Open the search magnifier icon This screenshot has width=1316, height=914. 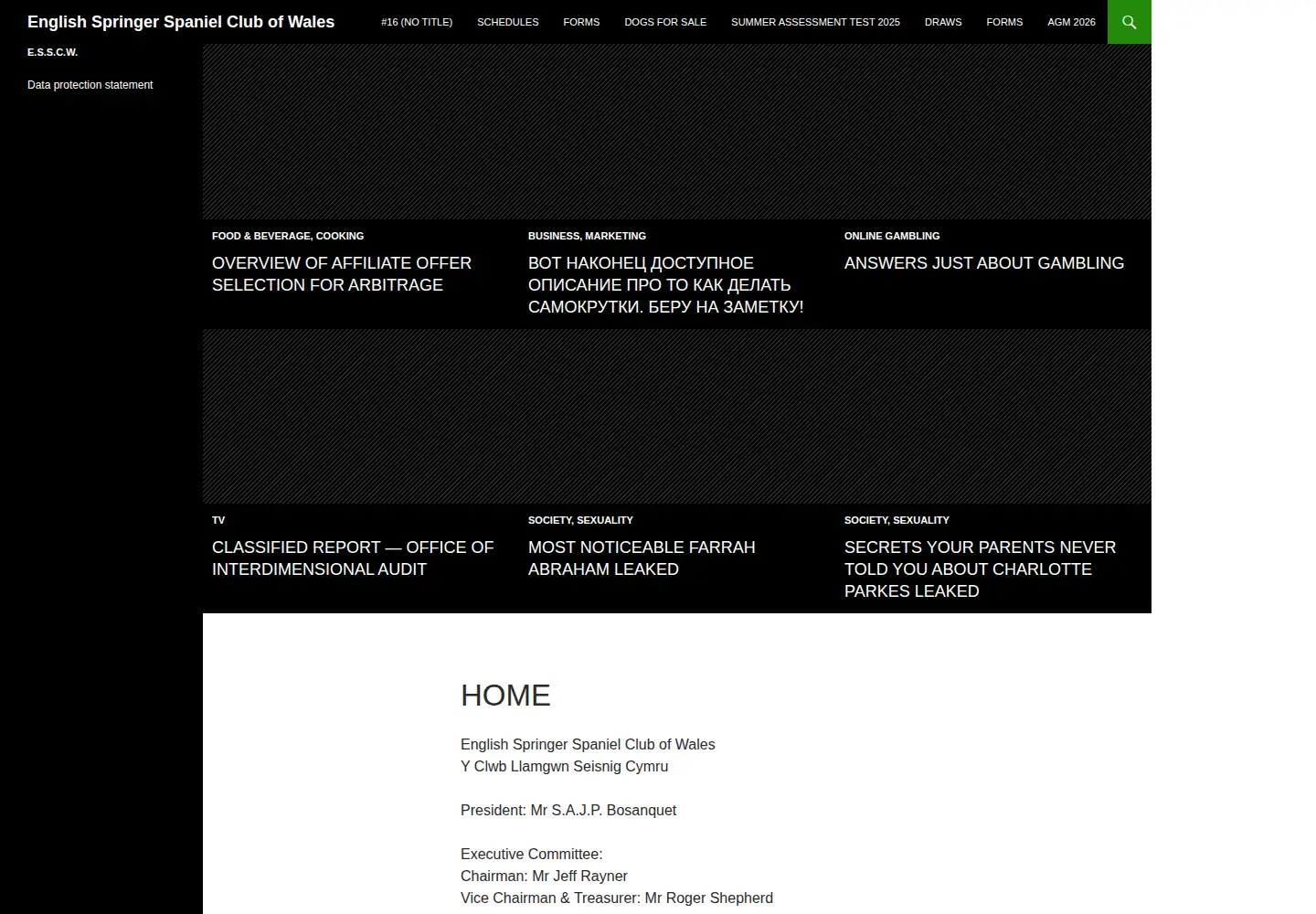point(1129,22)
